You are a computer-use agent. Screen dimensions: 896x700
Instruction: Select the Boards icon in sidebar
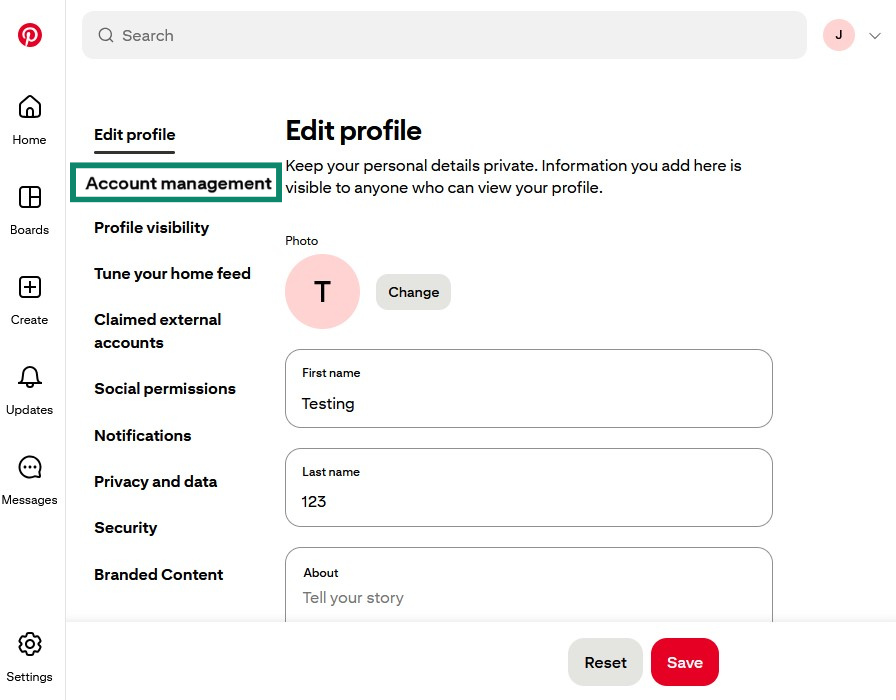pyautogui.click(x=28, y=196)
